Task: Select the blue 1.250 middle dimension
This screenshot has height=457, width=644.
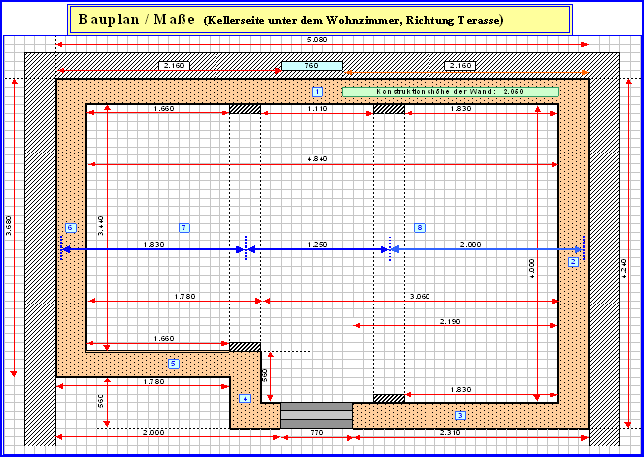Action: coord(317,244)
